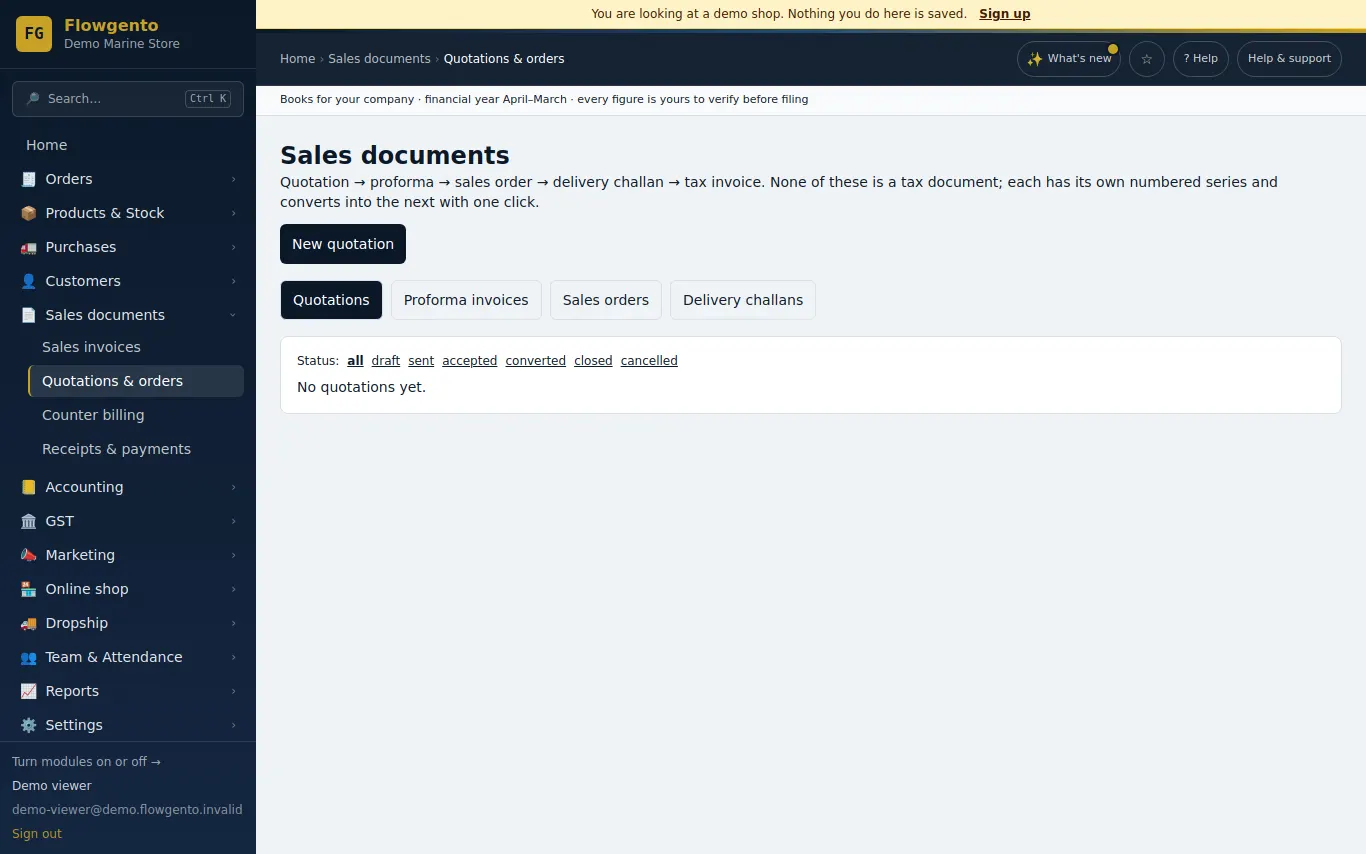Viewport: 1366px width, 854px height.
Task: Click the GST bank building icon
Action: pyautogui.click(x=28, y=521)
